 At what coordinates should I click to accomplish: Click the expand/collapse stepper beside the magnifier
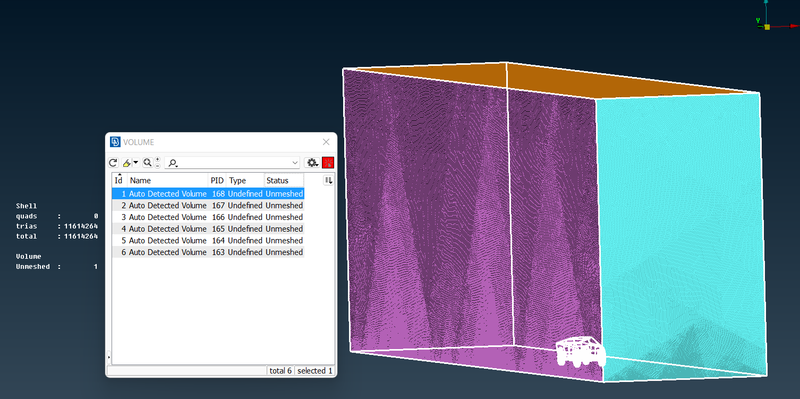pyautogui.click(x=158, y=163)
